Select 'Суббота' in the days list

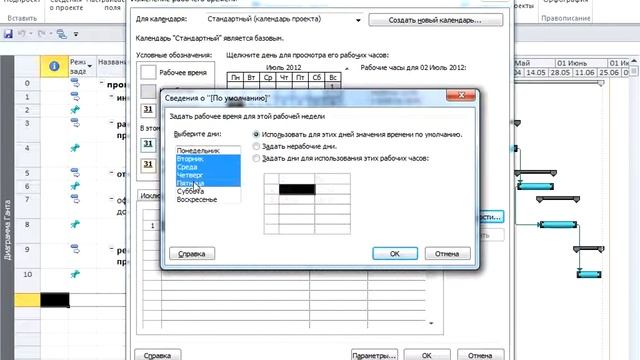pyautogui.click(x=208, y=191)
